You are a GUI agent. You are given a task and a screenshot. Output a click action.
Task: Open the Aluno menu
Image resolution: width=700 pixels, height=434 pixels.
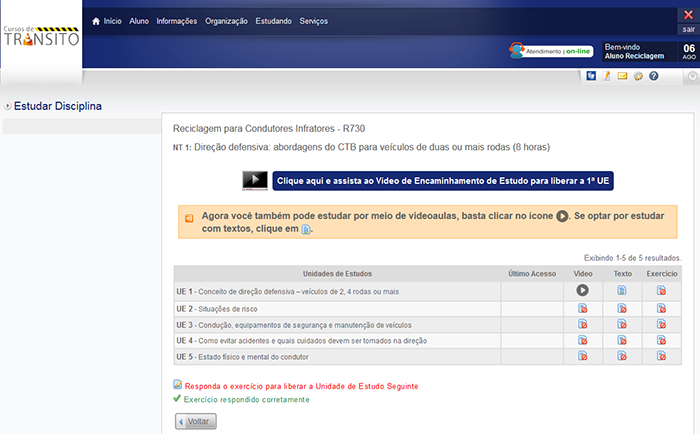click(139, 21)
